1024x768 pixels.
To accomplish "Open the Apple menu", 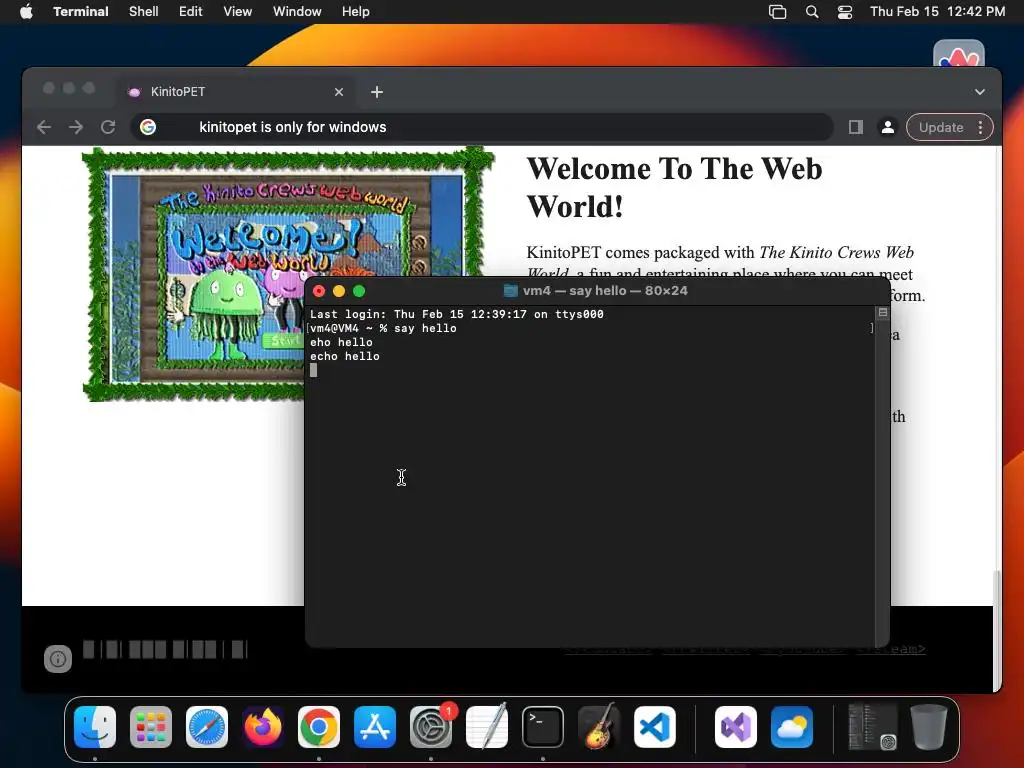I will coord(26,12).
